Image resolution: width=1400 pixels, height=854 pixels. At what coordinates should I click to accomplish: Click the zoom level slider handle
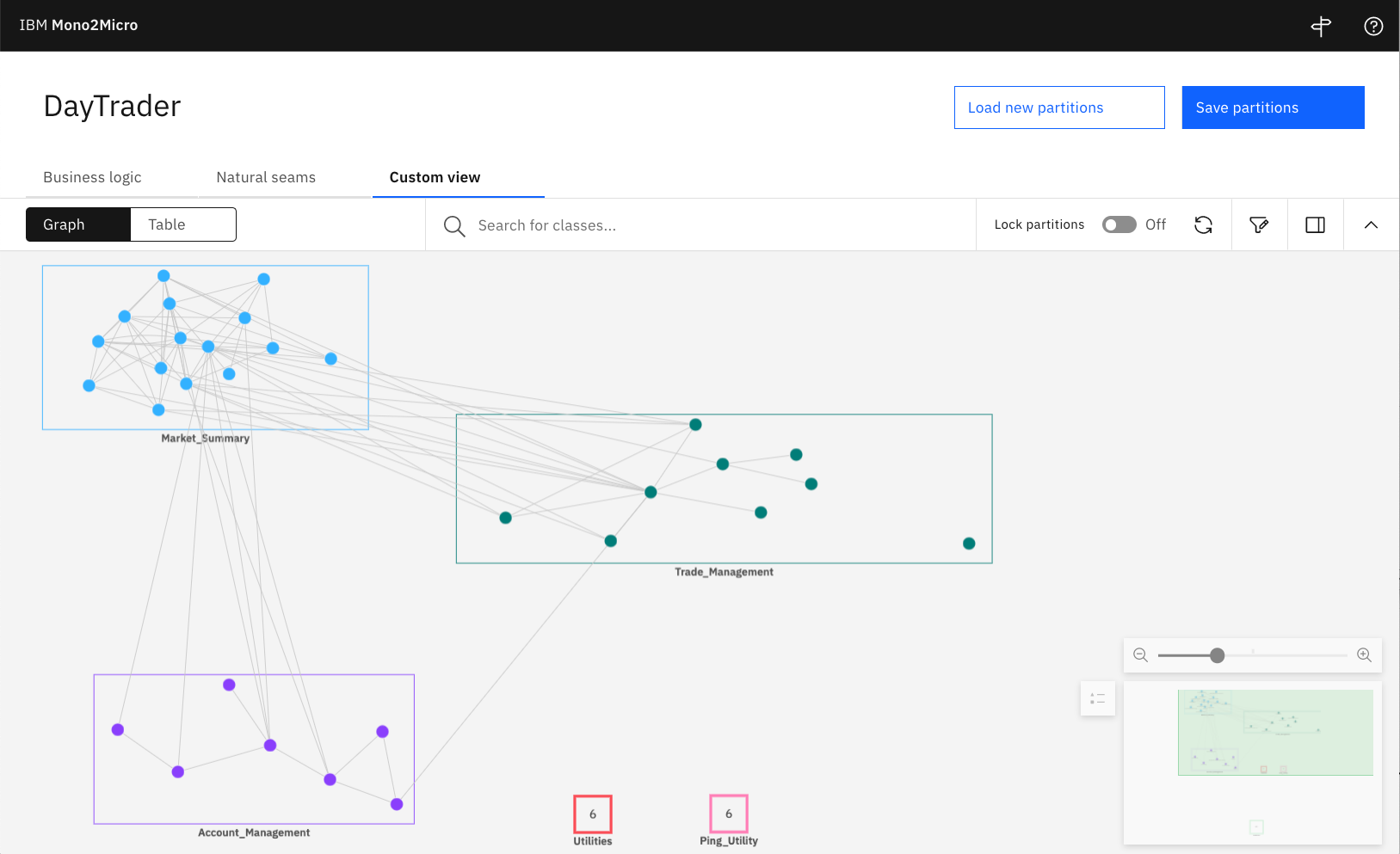[x=1217, y=655]
